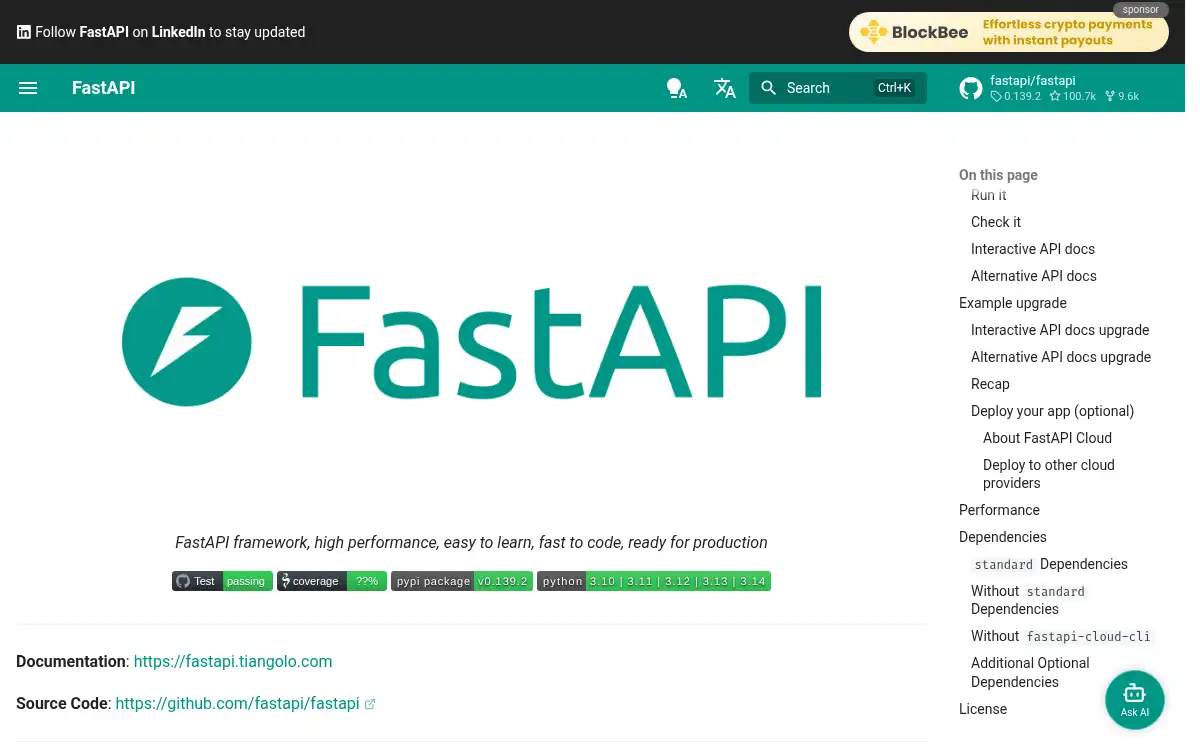Go to Deploy to other cloud providers

[1049, 474]
